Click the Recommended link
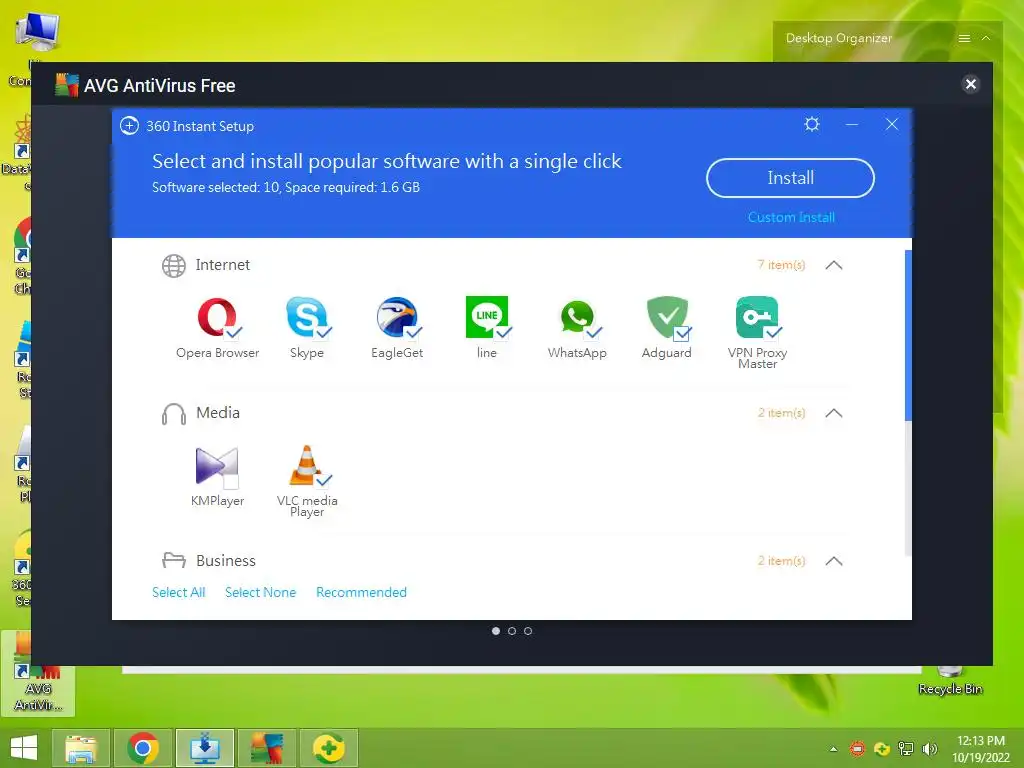The width and height of the screenshot is (1024, 768). (x=361, y=592)
